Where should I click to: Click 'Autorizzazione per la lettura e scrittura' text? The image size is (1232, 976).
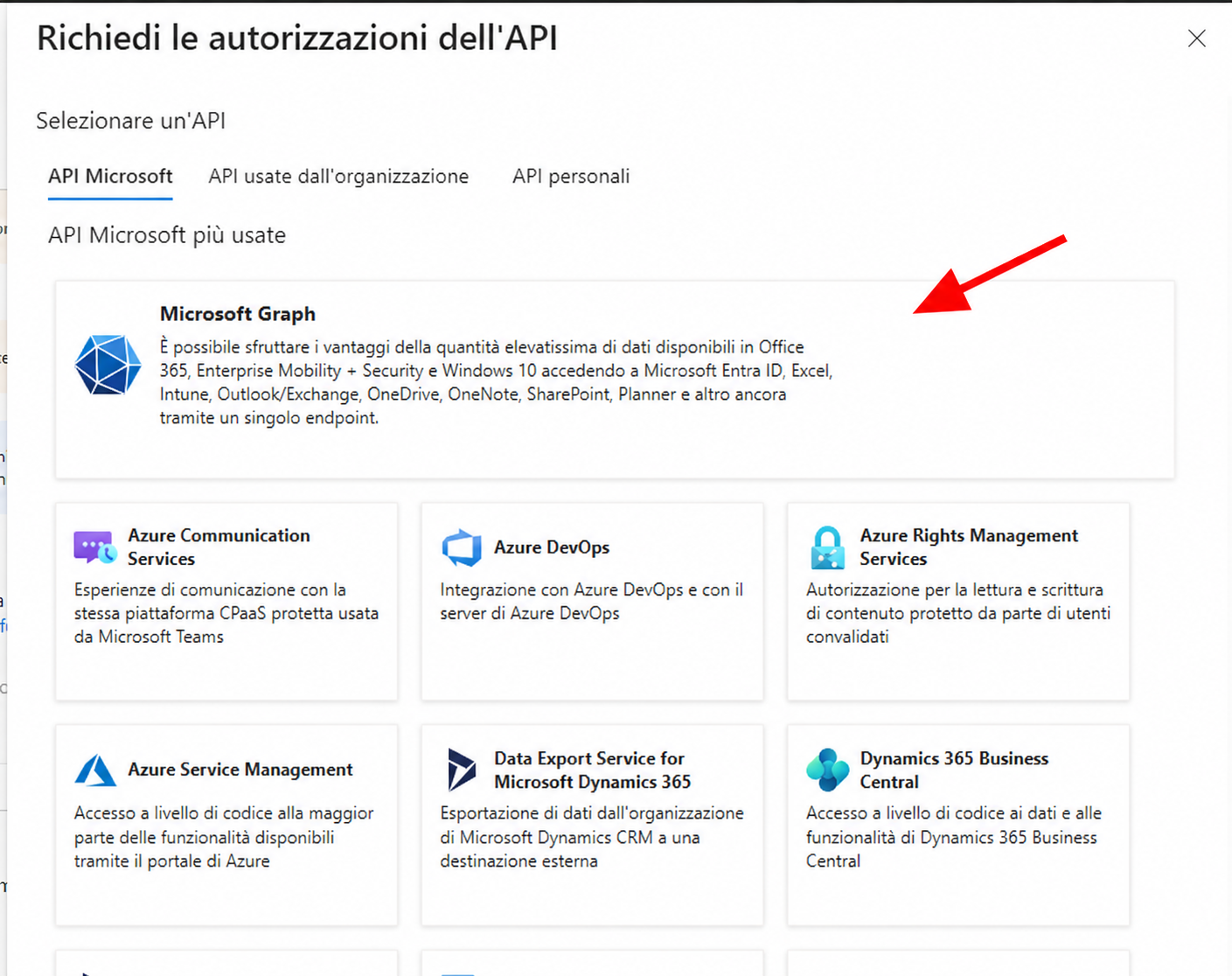958,613
